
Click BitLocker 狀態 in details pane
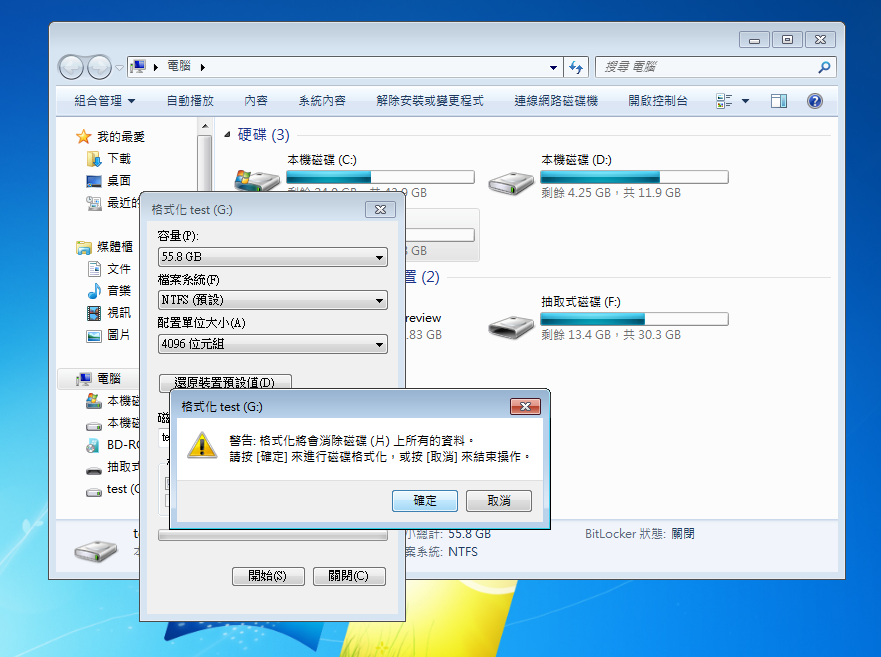pyautogui.click(x=639, y=533)
